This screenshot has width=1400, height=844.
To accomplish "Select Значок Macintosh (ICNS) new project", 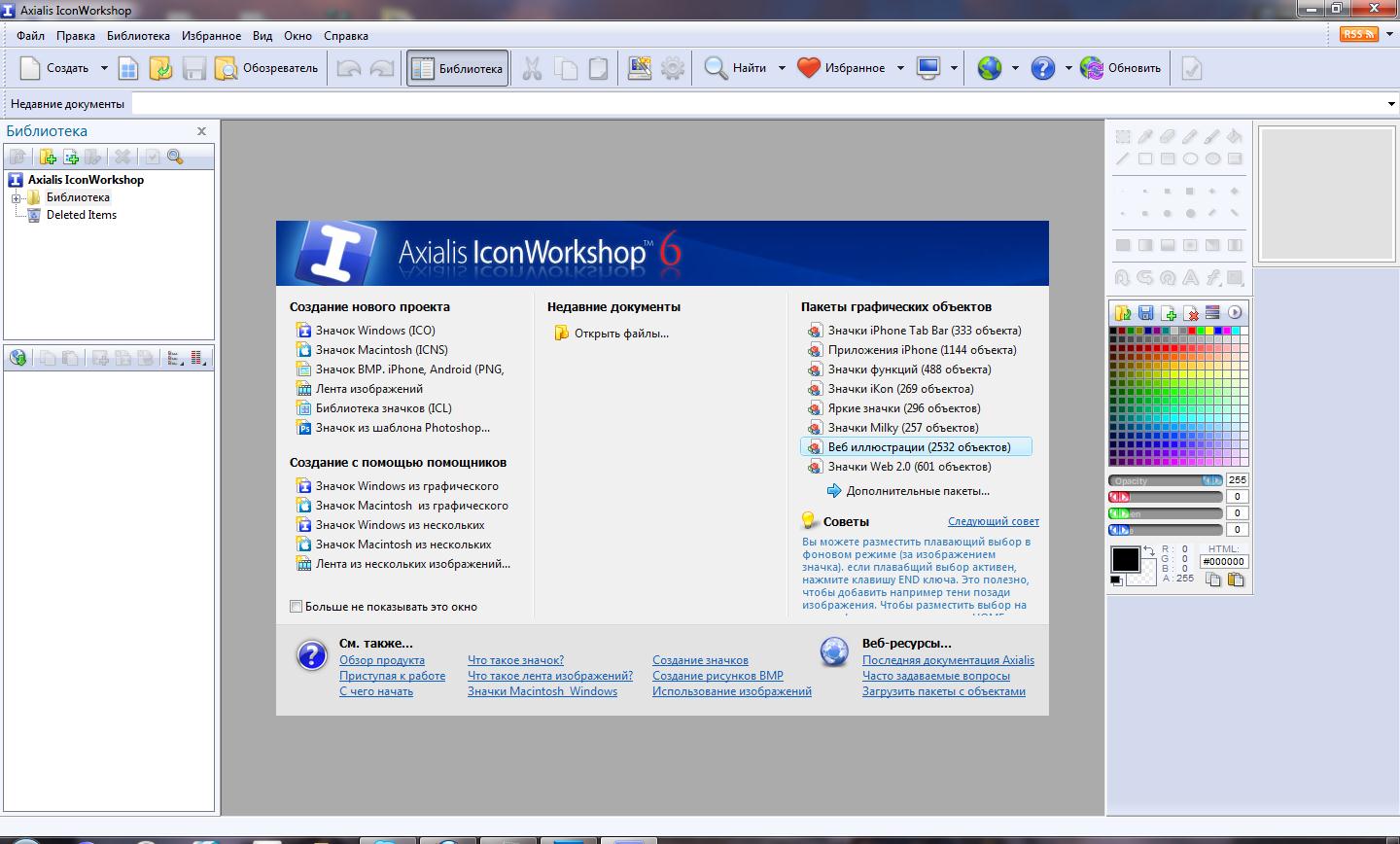I will click(x=381, y=350).
